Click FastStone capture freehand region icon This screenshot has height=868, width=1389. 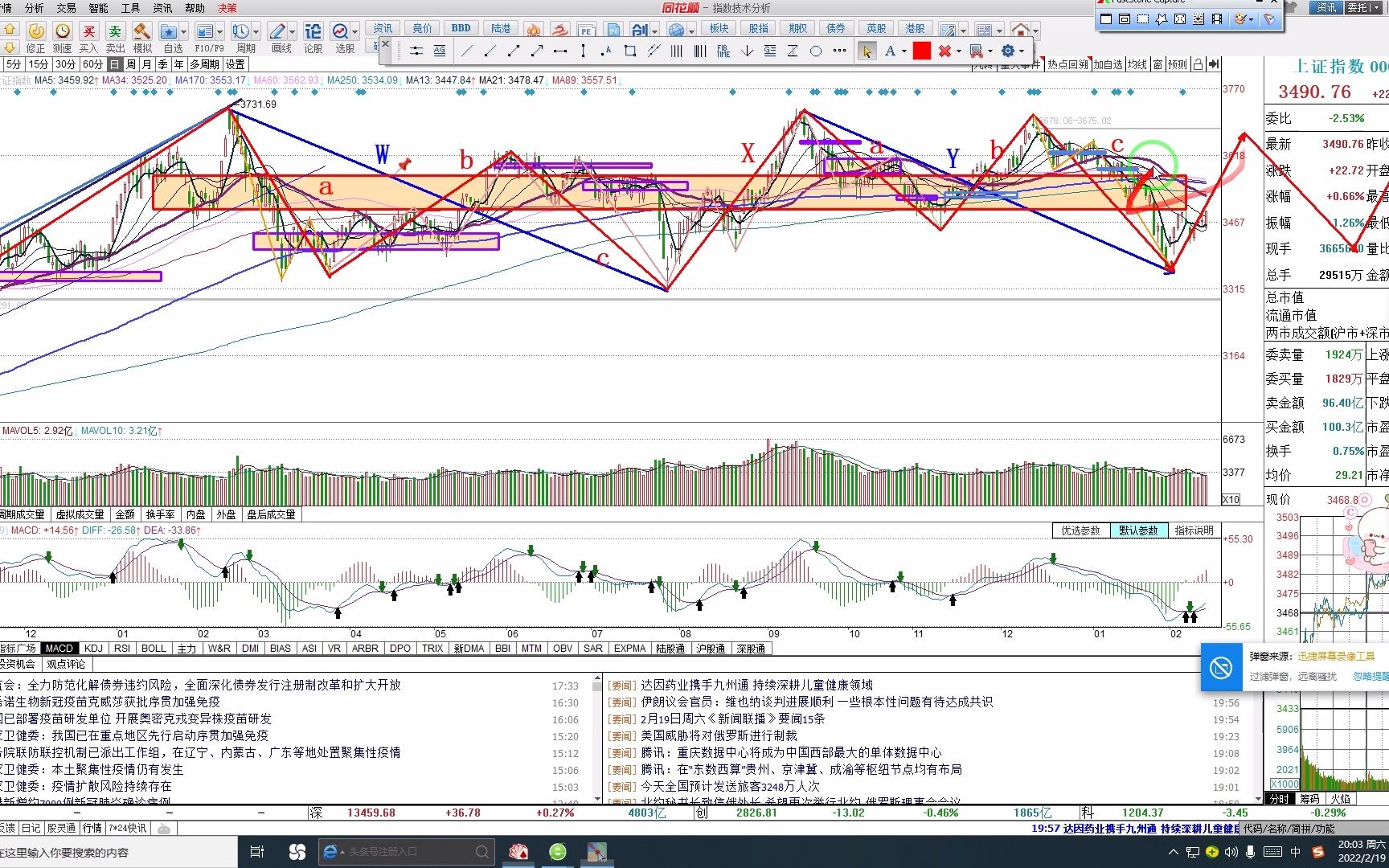click(x=1161, y=18)
